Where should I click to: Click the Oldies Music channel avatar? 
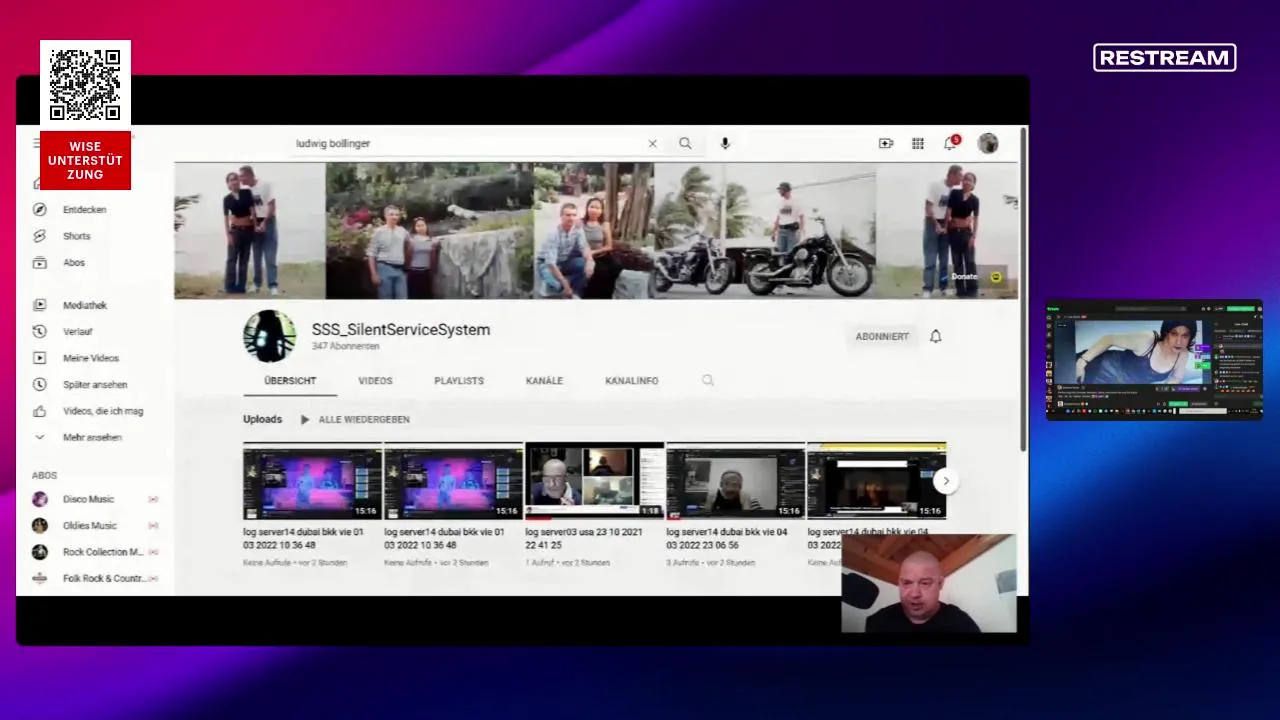click(x=40, y=526)
